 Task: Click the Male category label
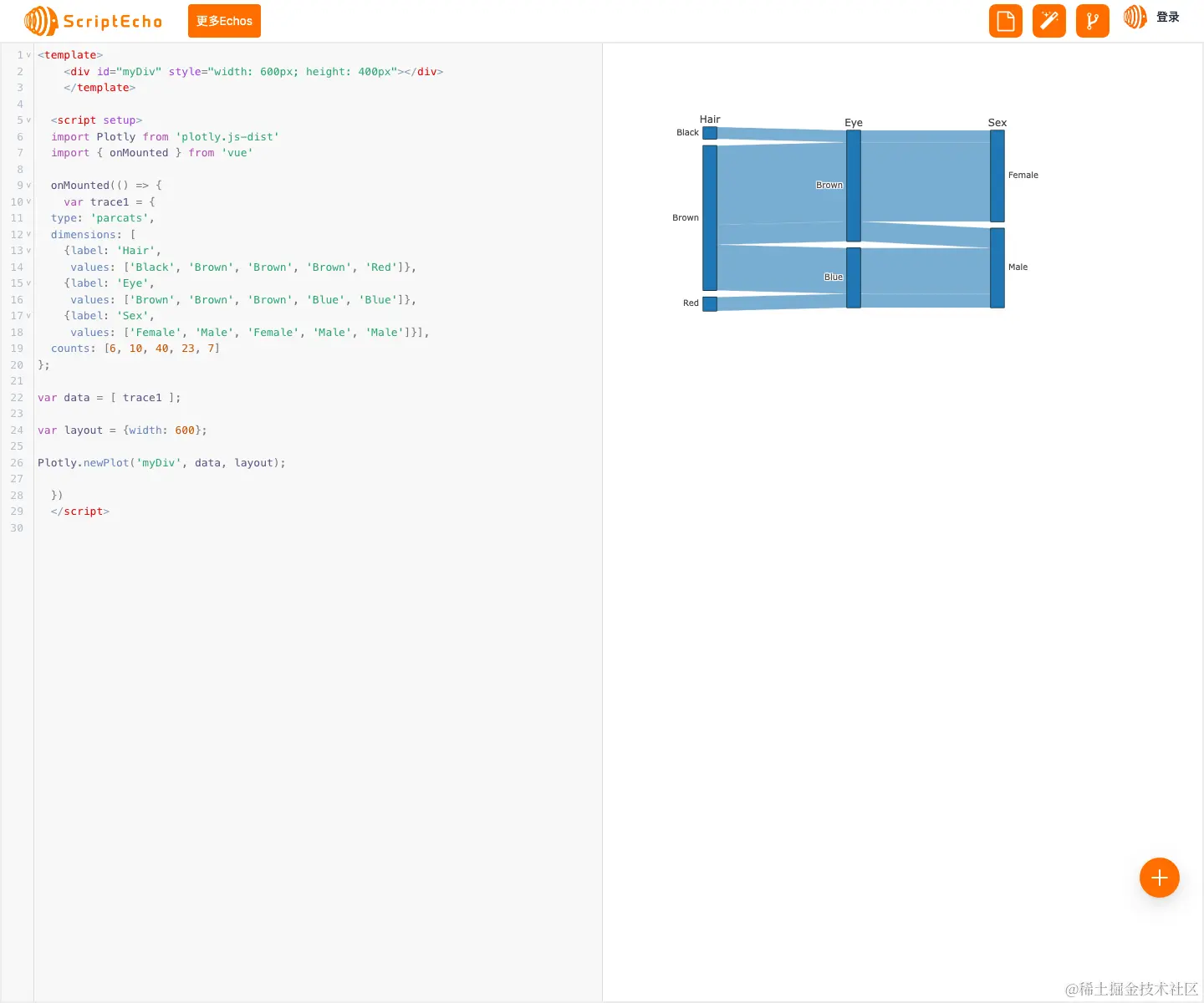(1018, 267)
